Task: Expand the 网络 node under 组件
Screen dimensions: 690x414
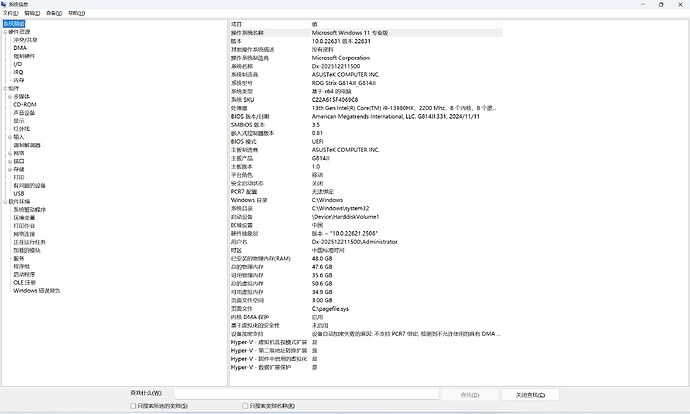Action: [x=9, y=153]
